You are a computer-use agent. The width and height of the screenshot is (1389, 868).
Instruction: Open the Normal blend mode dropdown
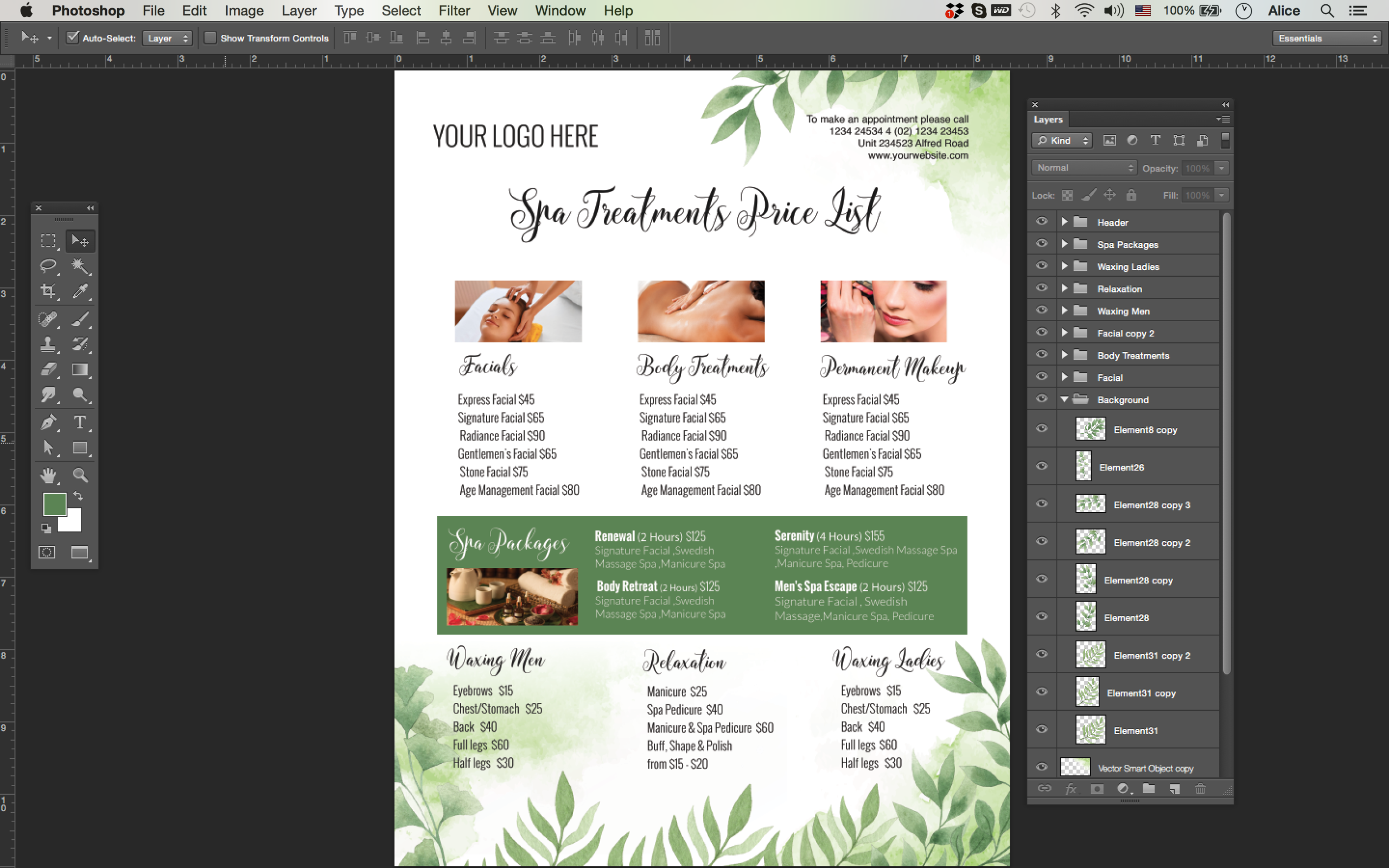pyautogui.click(x=1084, y=168)
